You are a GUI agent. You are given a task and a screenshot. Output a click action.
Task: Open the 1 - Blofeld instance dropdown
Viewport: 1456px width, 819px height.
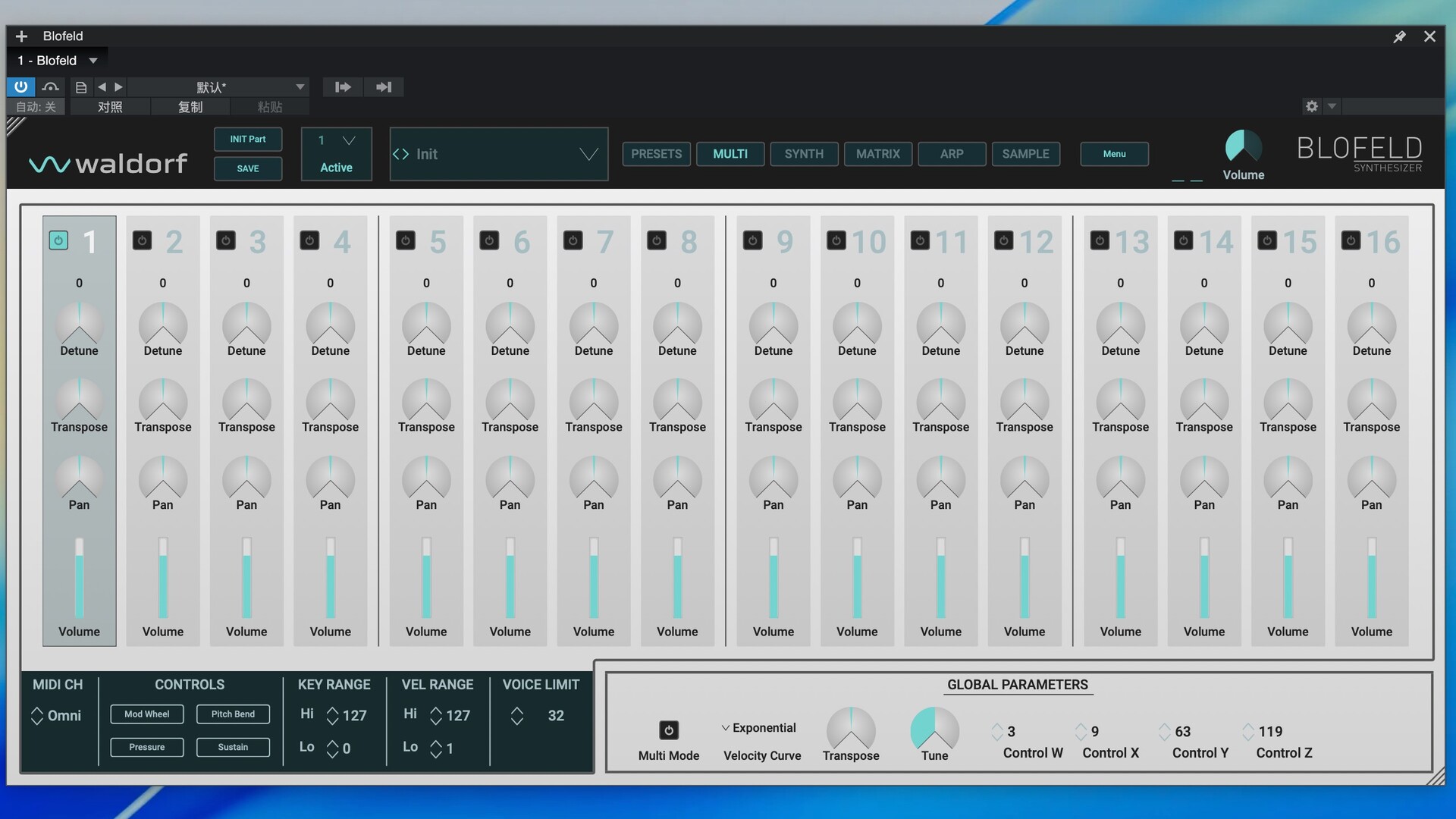coord(58,61)
